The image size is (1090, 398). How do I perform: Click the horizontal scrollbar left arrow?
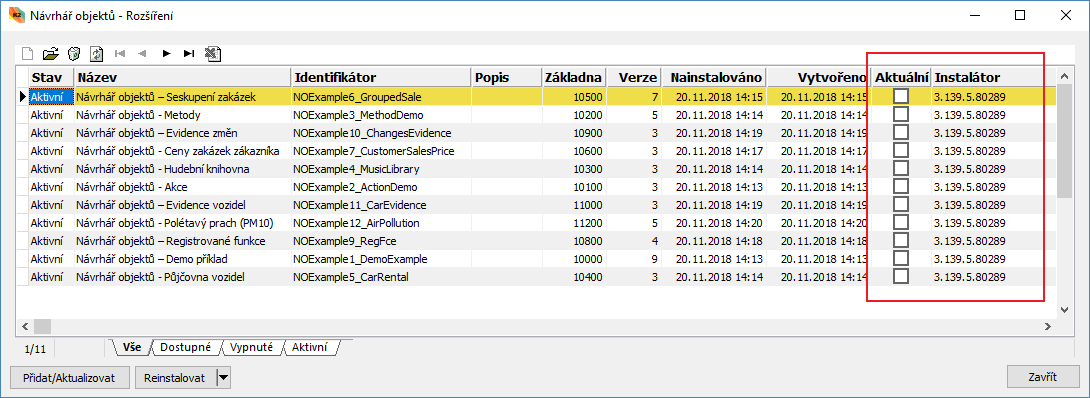(25, 326)
